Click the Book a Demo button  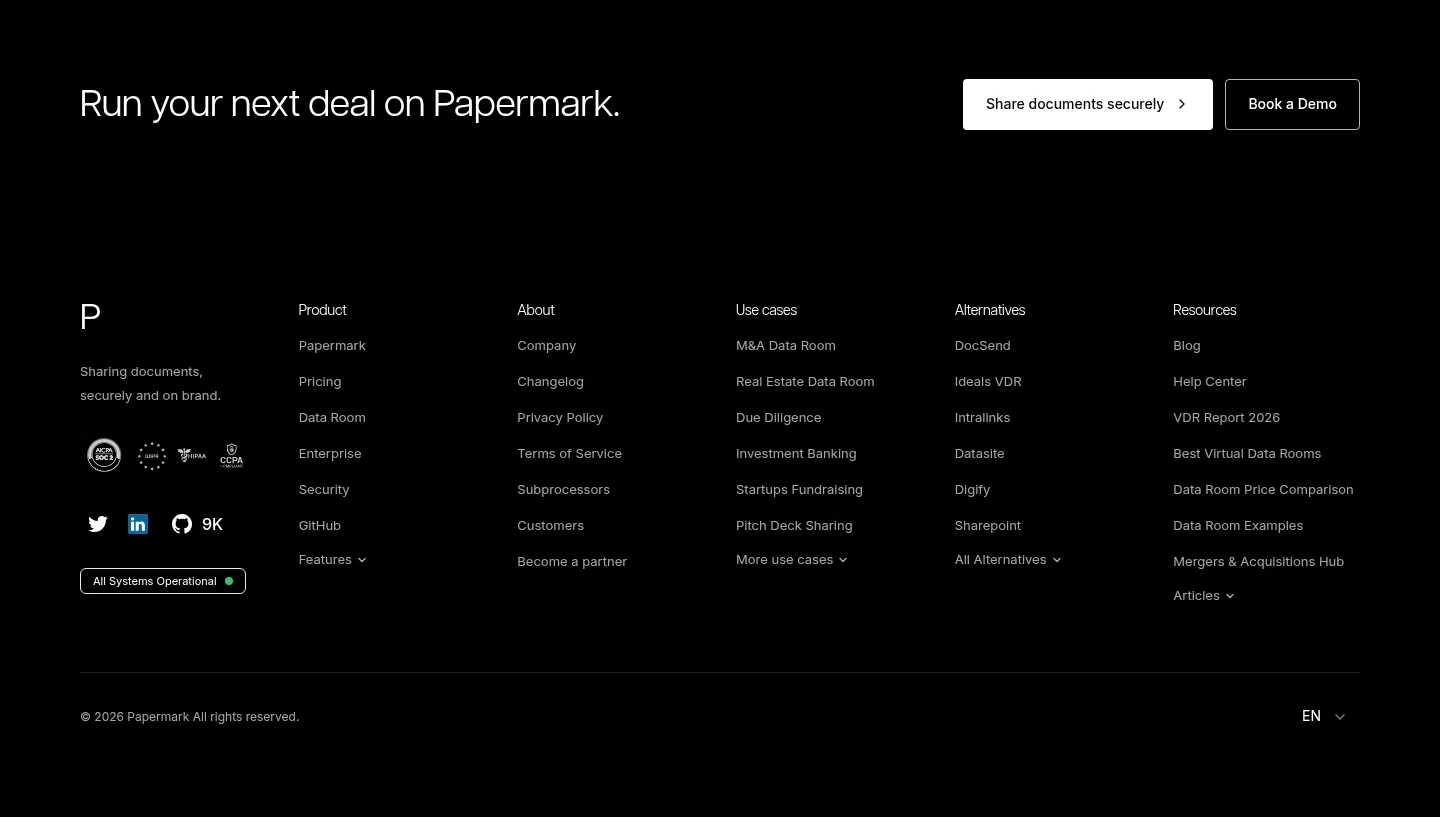(x=1292, y=104)
